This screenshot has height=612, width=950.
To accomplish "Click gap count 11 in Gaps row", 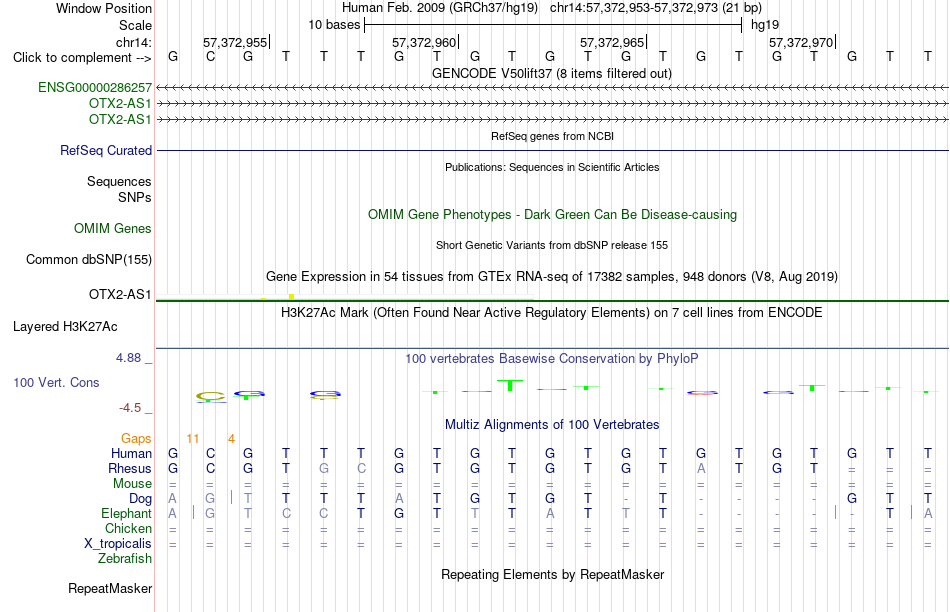I will pos(193,439).
